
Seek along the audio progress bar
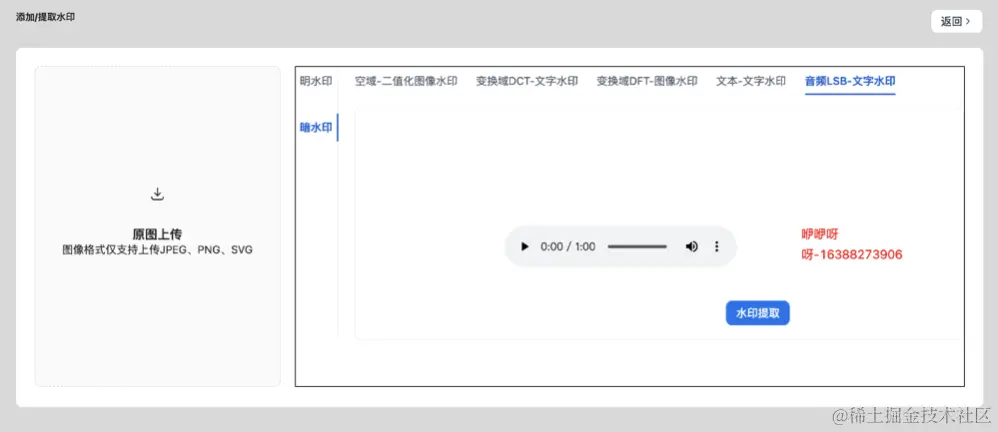pyautogui.click(x=637, y=246)
